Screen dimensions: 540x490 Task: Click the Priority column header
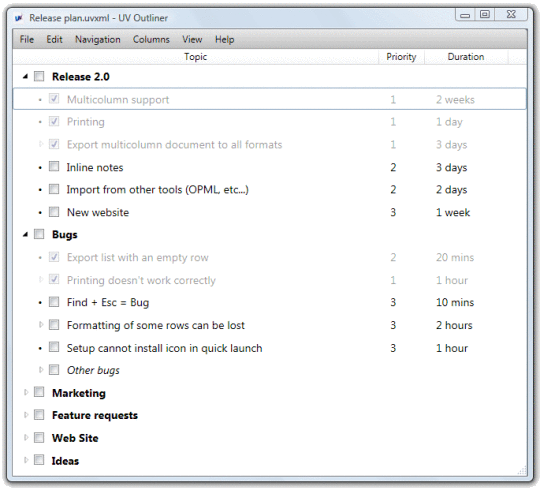click(401, 57)
